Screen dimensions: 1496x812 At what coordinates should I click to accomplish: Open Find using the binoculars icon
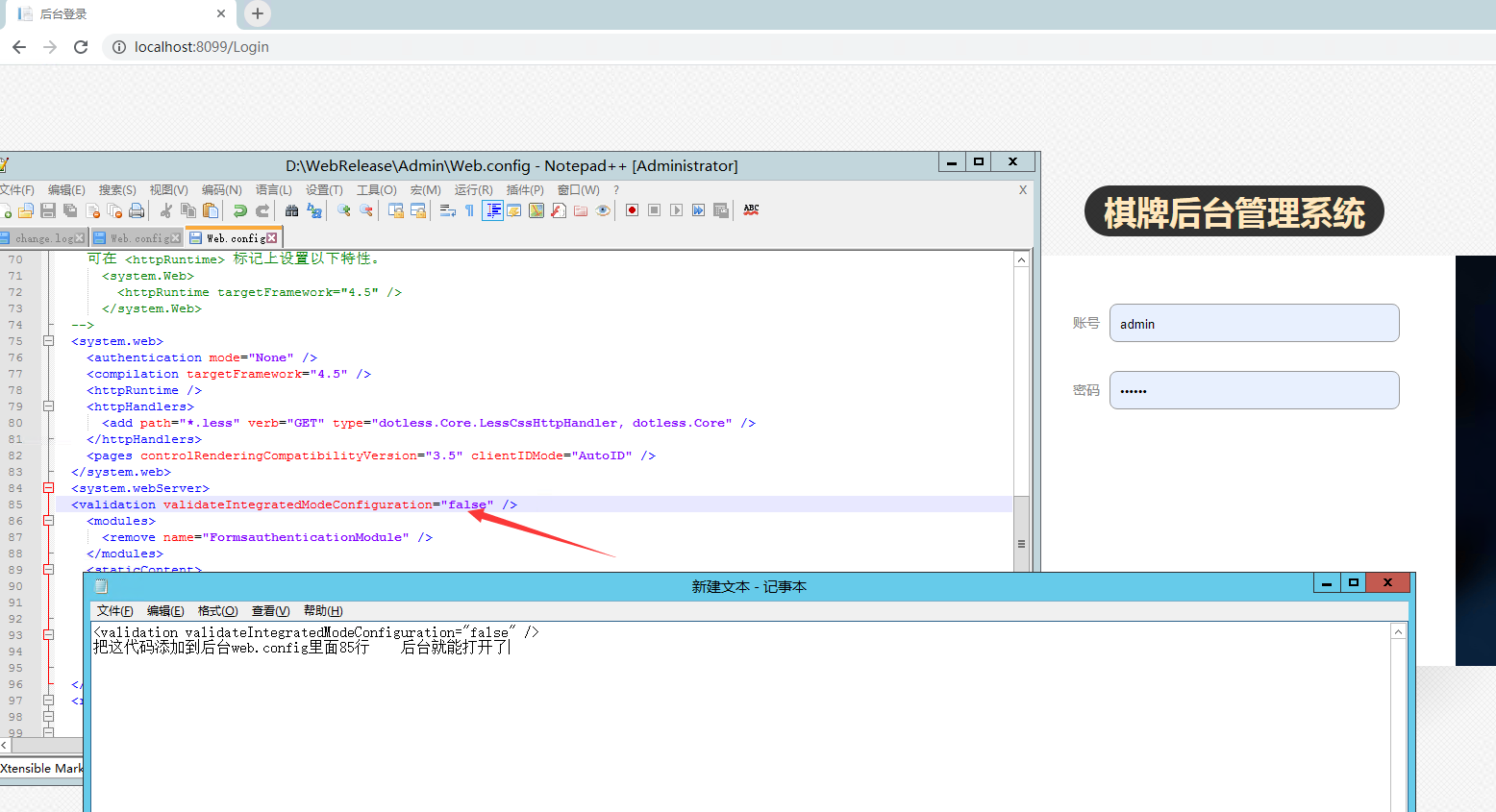pos(291,210)
